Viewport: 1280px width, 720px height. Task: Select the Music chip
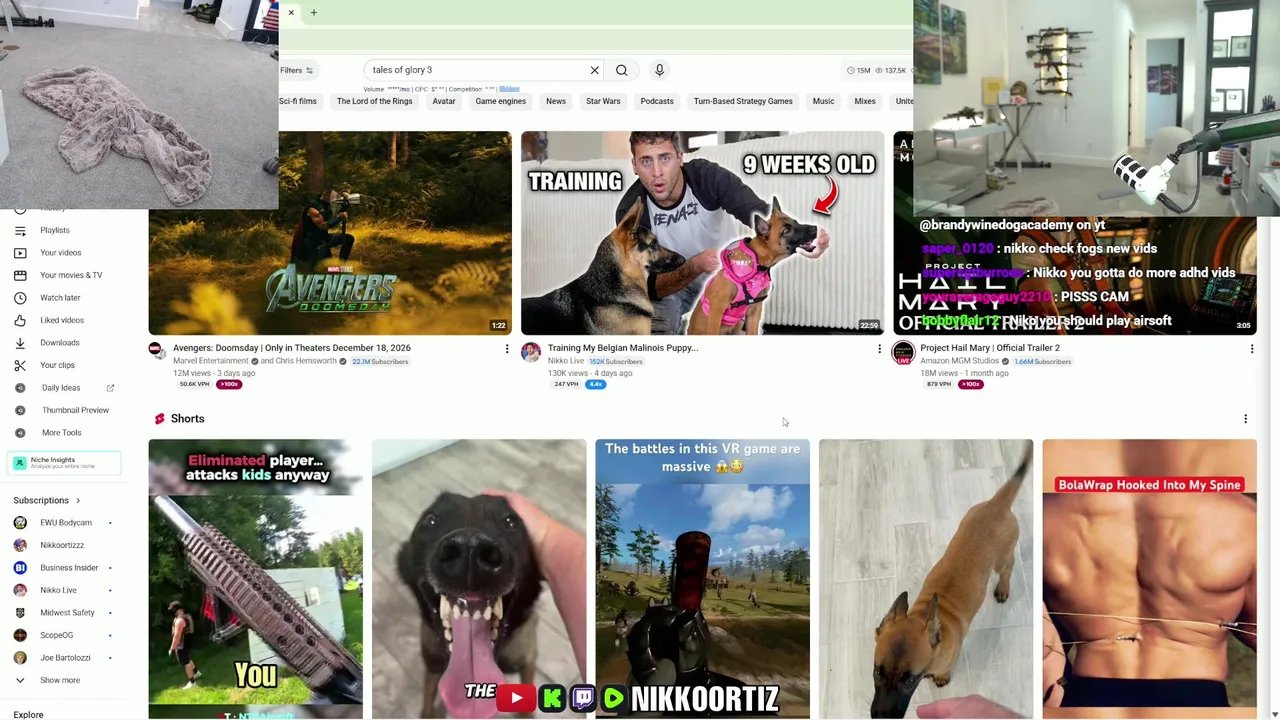pos(823,101)
